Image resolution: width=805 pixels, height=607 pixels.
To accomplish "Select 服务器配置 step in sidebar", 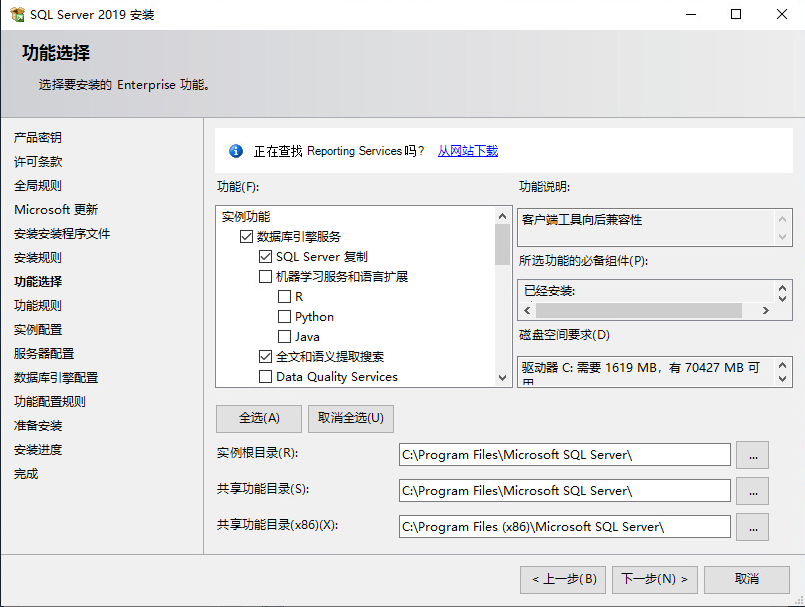I will click(44, 354).
